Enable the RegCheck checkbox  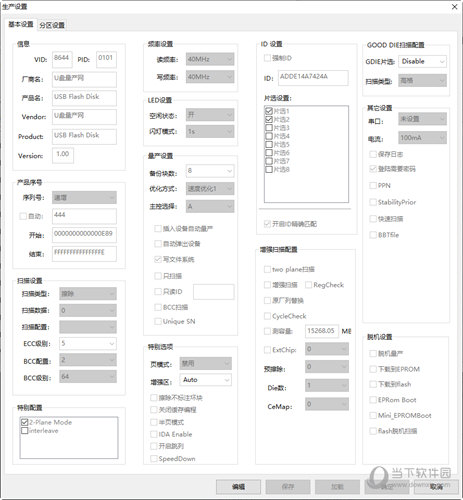(x=308, y=285)
